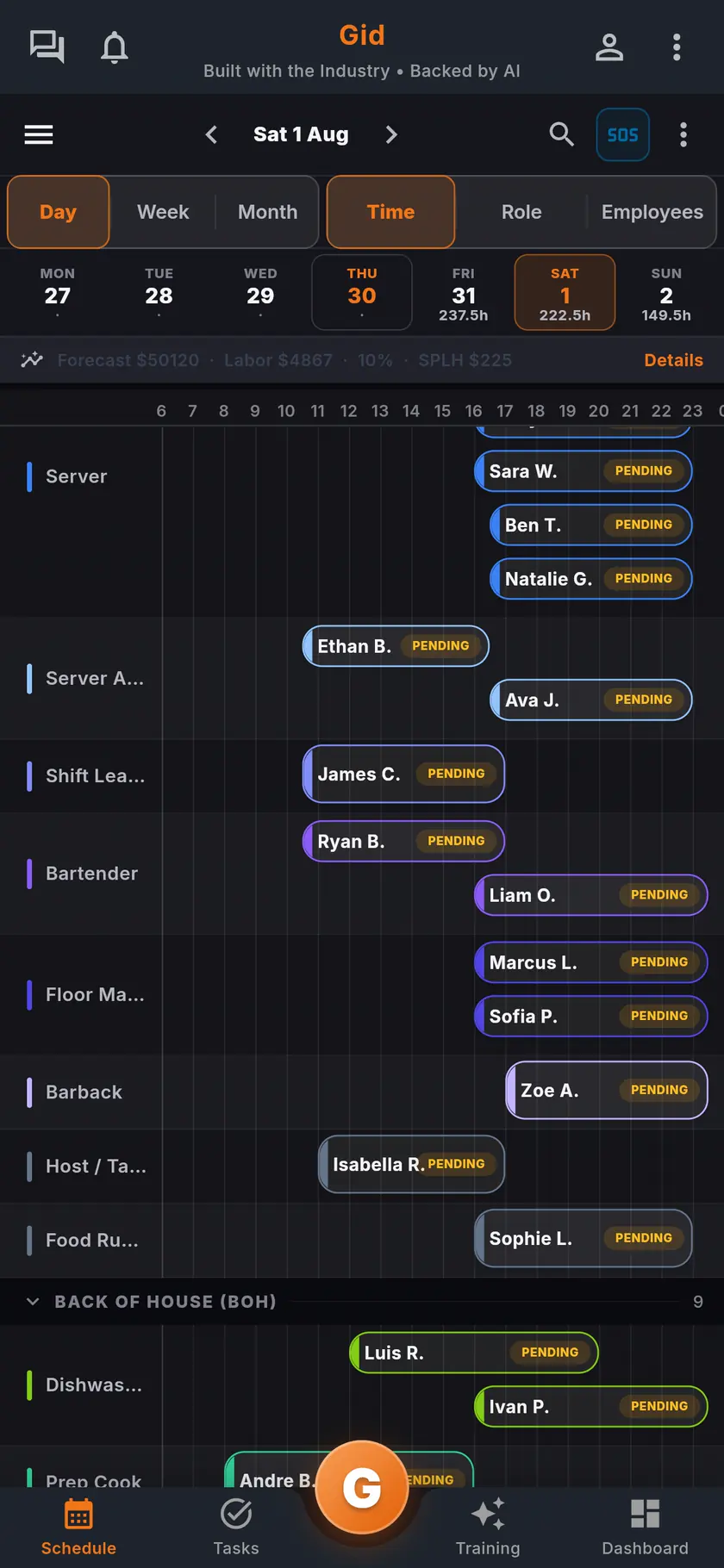
Task: Switch view toggle to Week
Action: point(163,212)
